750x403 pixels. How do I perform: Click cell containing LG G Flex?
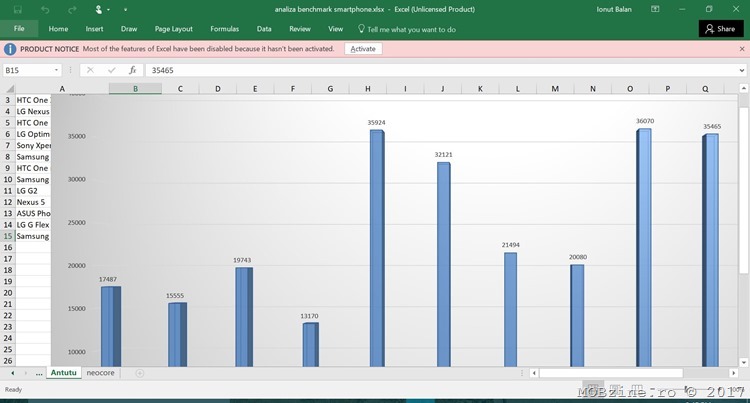[33, 225]
